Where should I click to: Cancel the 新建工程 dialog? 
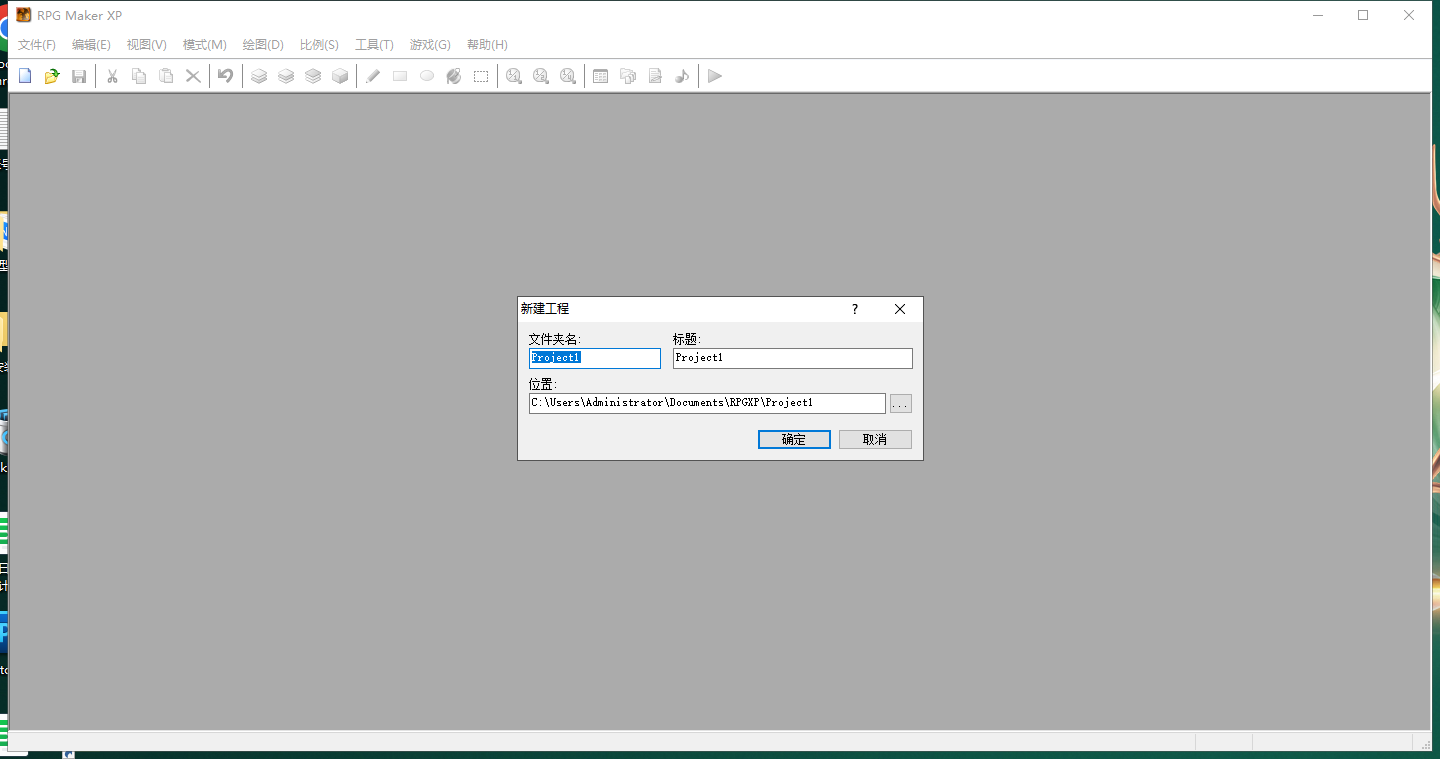tap(874, 439)
